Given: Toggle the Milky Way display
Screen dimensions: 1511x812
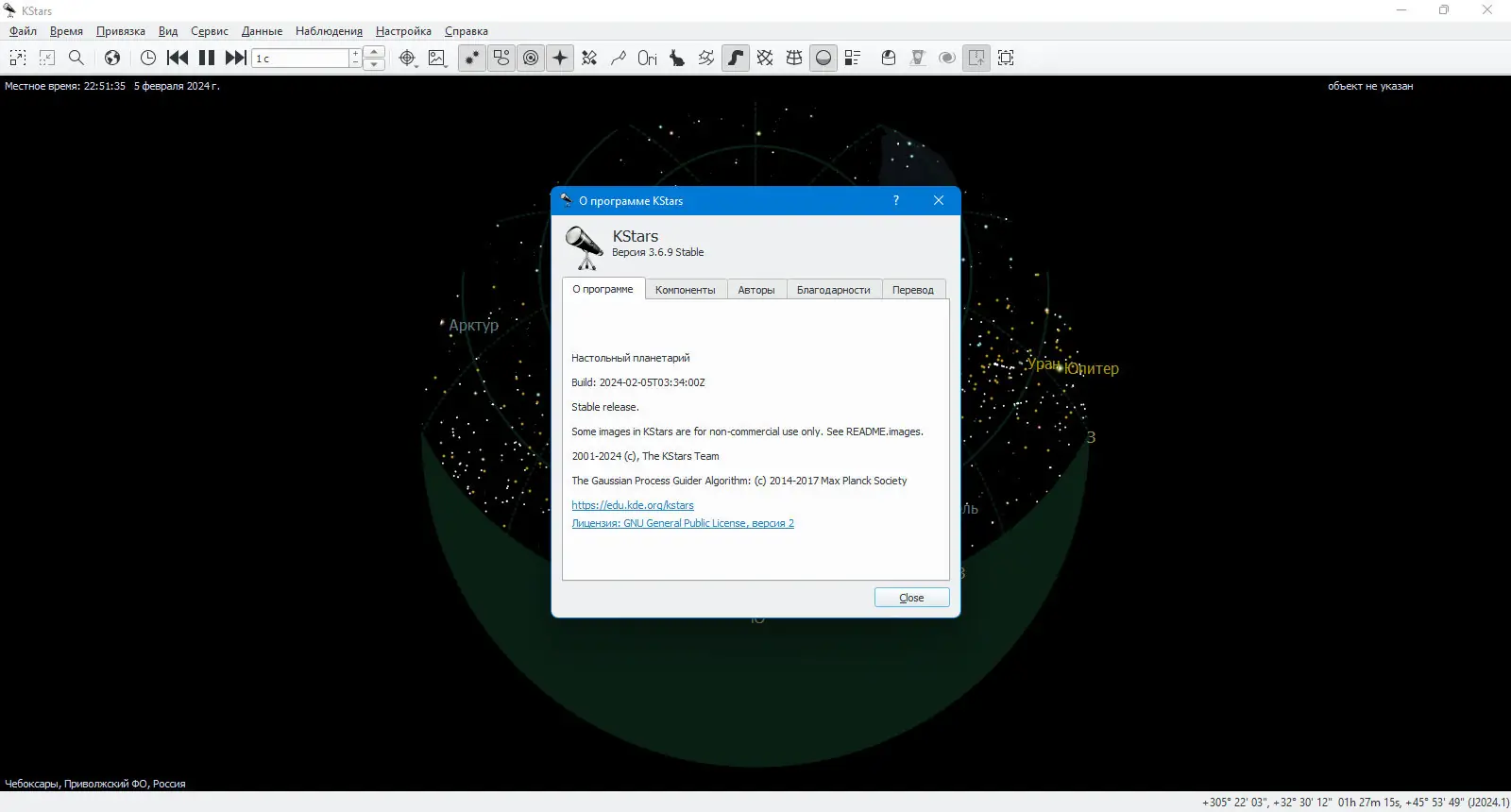Looking at the screenshot, I should [736, 58].
